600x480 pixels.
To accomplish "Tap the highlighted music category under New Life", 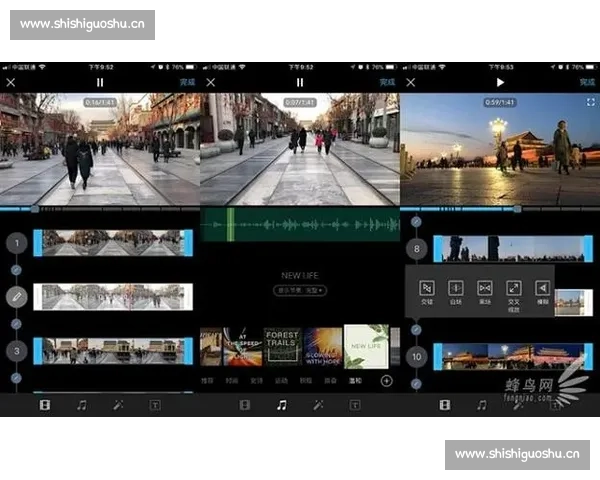I will 355,381.
